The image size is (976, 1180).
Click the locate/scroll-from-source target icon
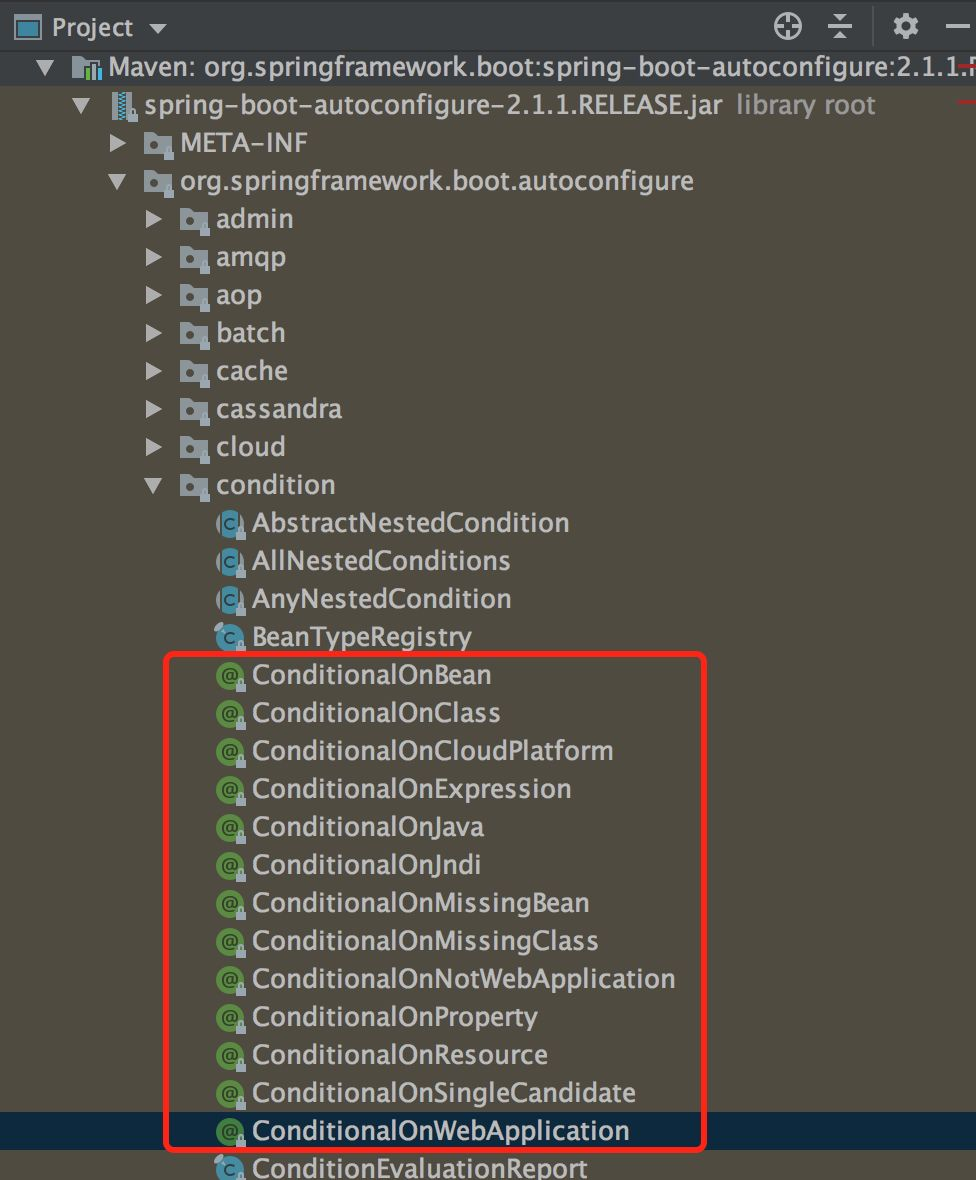[787, 26]
